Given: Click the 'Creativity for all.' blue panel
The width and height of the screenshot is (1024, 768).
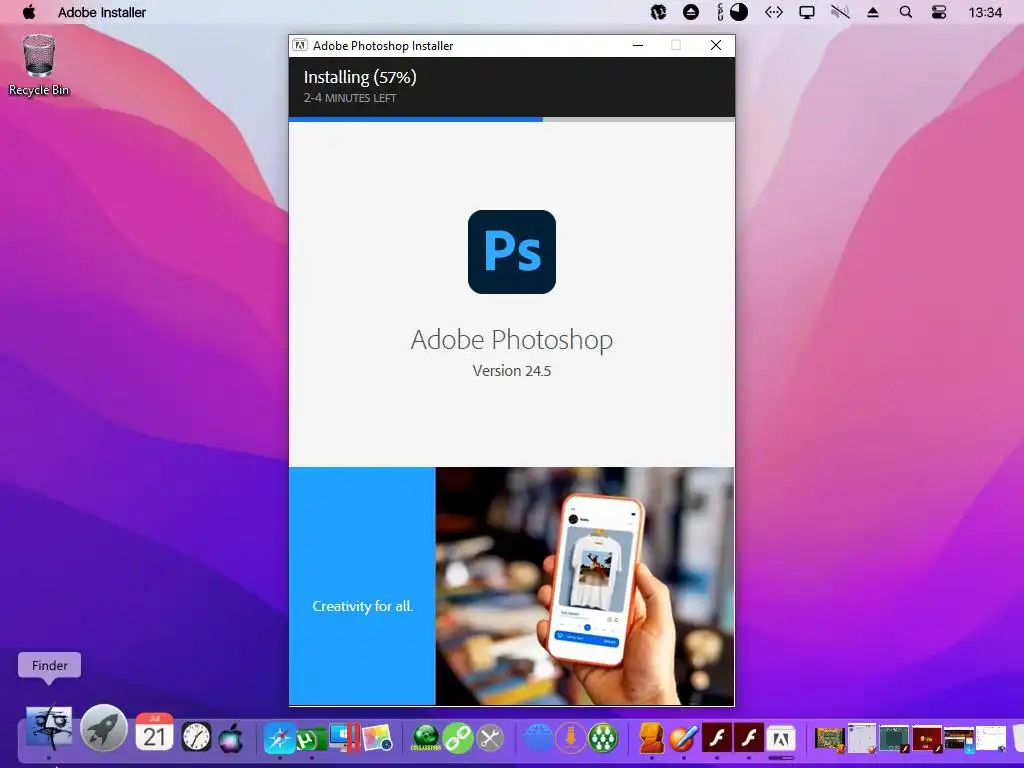Looking at the screenshot, I should click(x=362, y=586).
